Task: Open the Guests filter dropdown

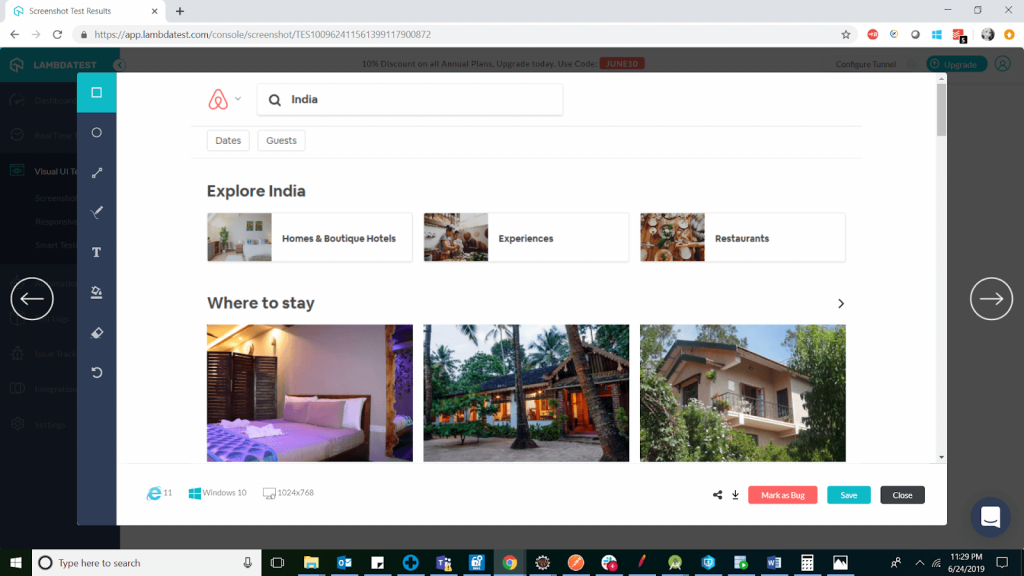Action: (x=281, y=141)
